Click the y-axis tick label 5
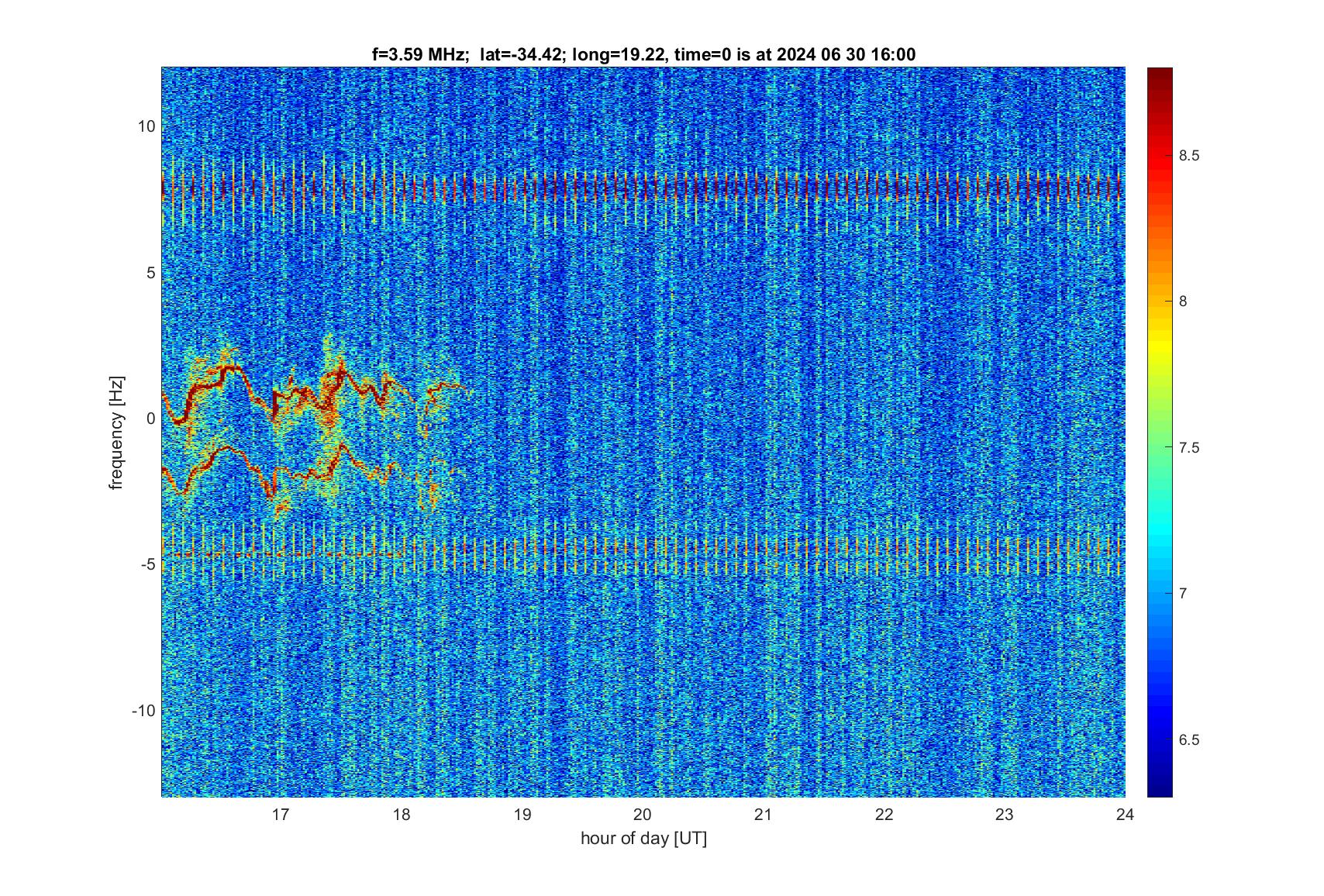Image resolution: width=1324 pixels, height=896 pixels. [x=150, y=273]
